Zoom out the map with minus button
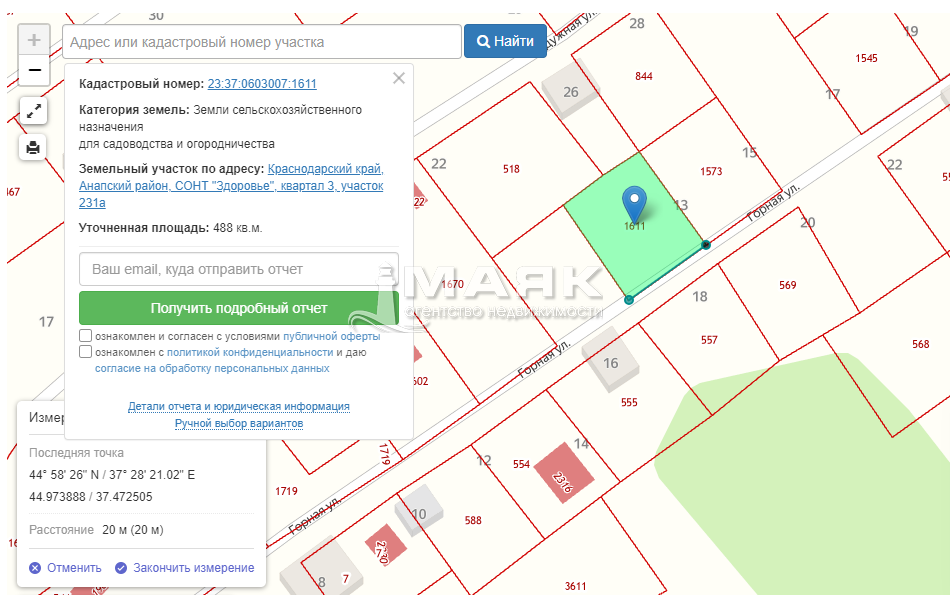This screenshot has height=595, width=950. tap(34, 71)
